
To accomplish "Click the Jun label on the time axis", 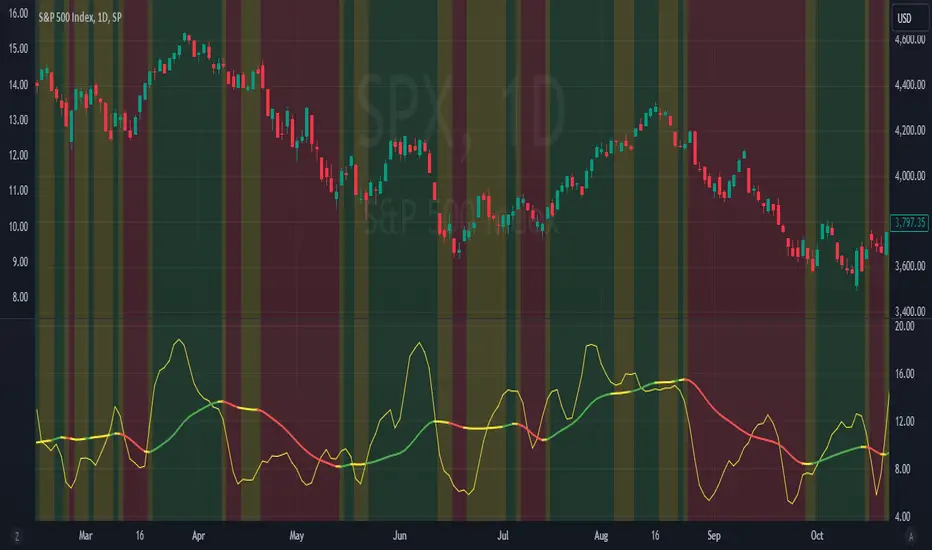I will click(399, 536).
